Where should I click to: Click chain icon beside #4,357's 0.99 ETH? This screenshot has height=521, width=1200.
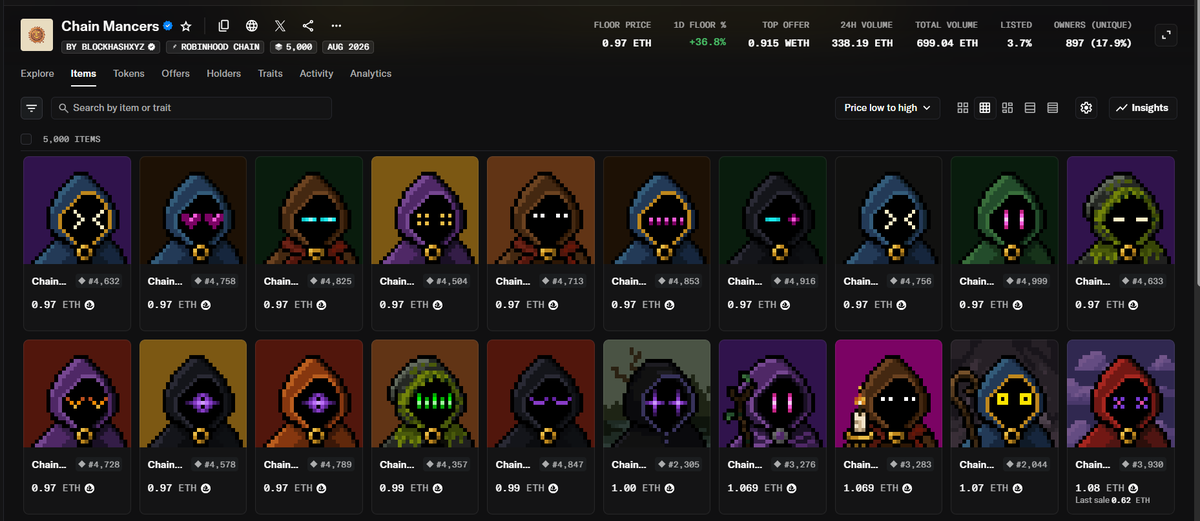[437, 488]
